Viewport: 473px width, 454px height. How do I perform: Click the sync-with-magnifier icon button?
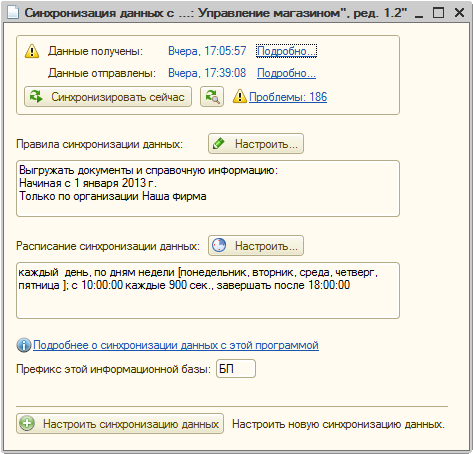(x=212, y=97)
